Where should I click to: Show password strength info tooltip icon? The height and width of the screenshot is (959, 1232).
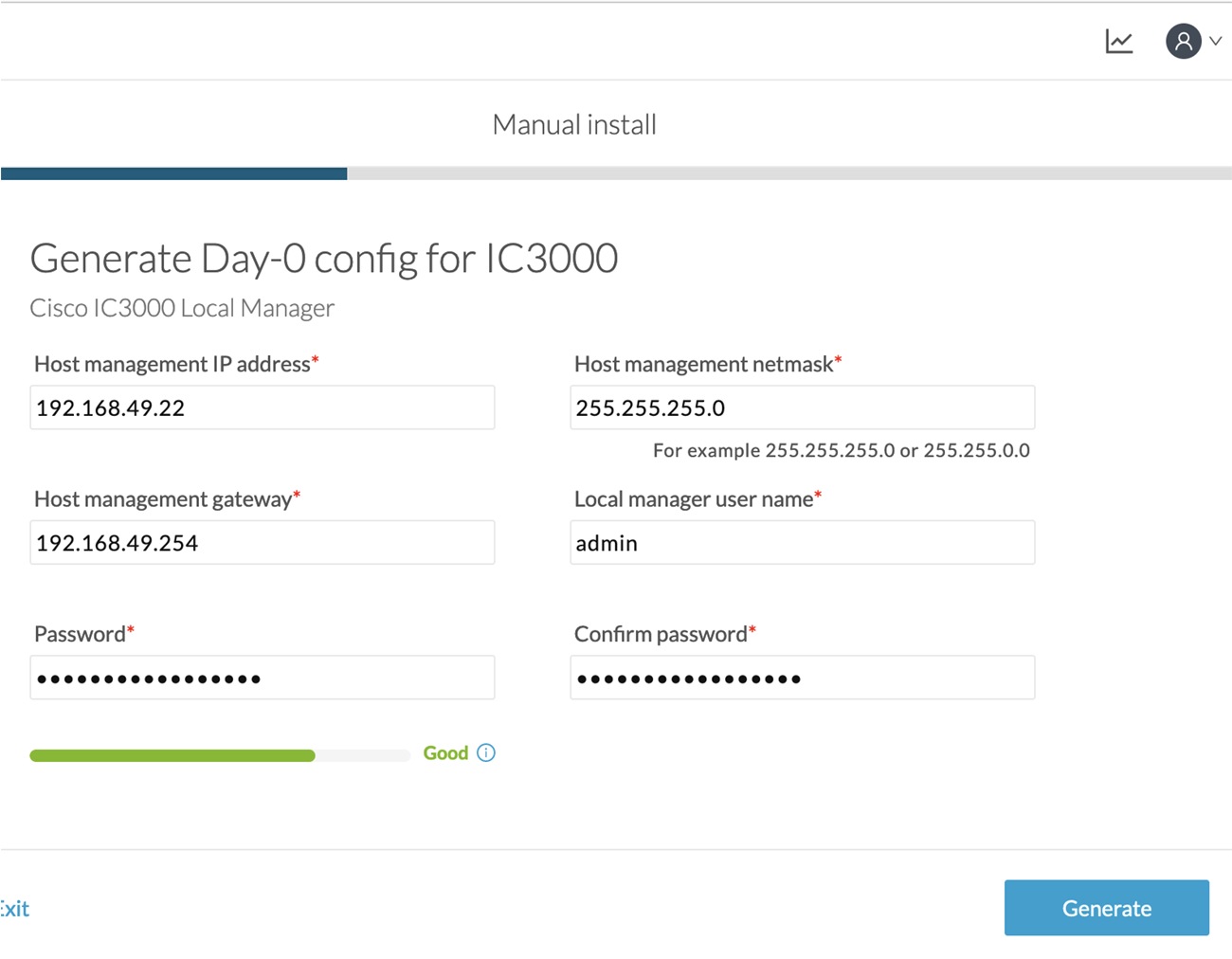coord(486,752)
